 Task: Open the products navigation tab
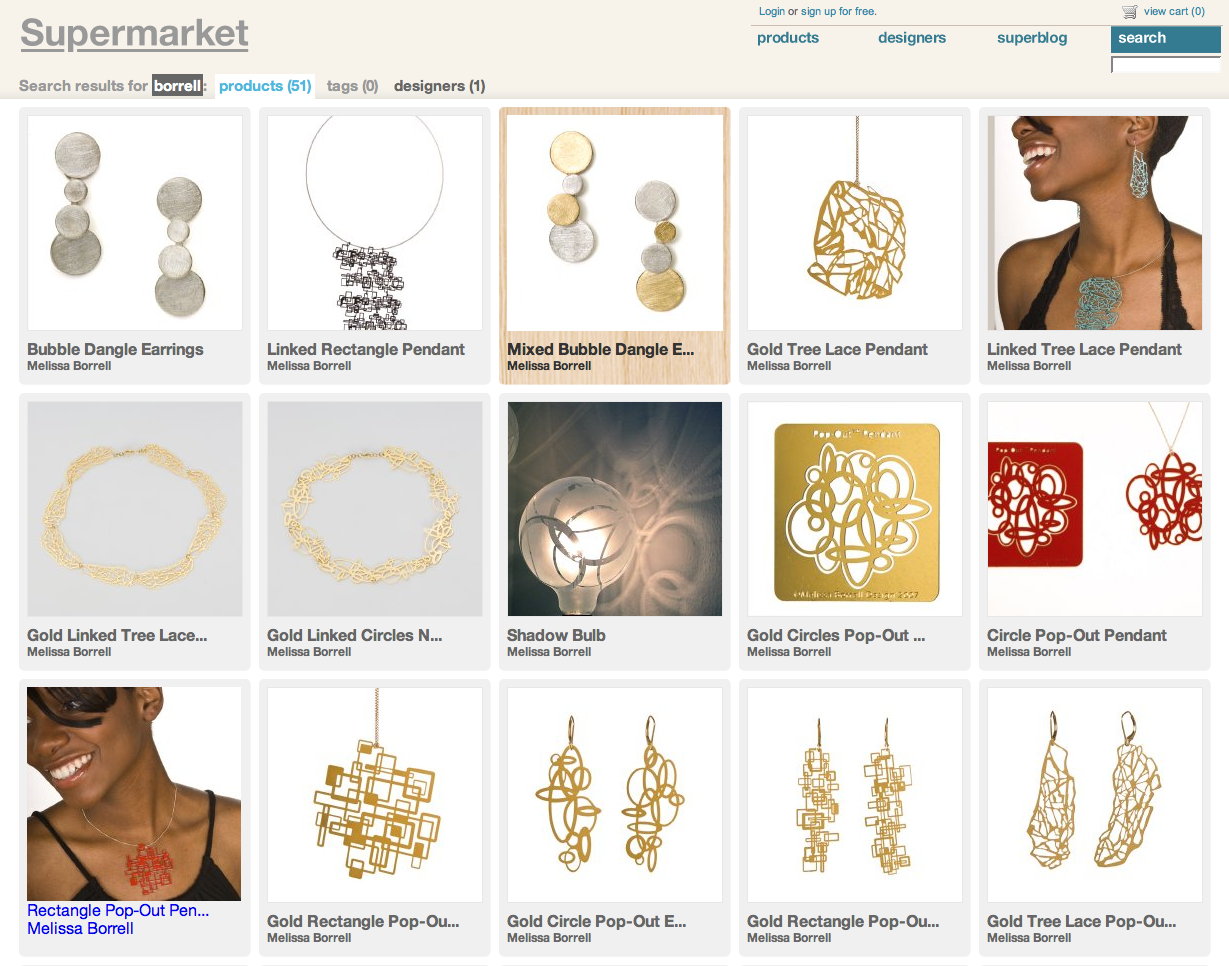click(x=788, y=38)
